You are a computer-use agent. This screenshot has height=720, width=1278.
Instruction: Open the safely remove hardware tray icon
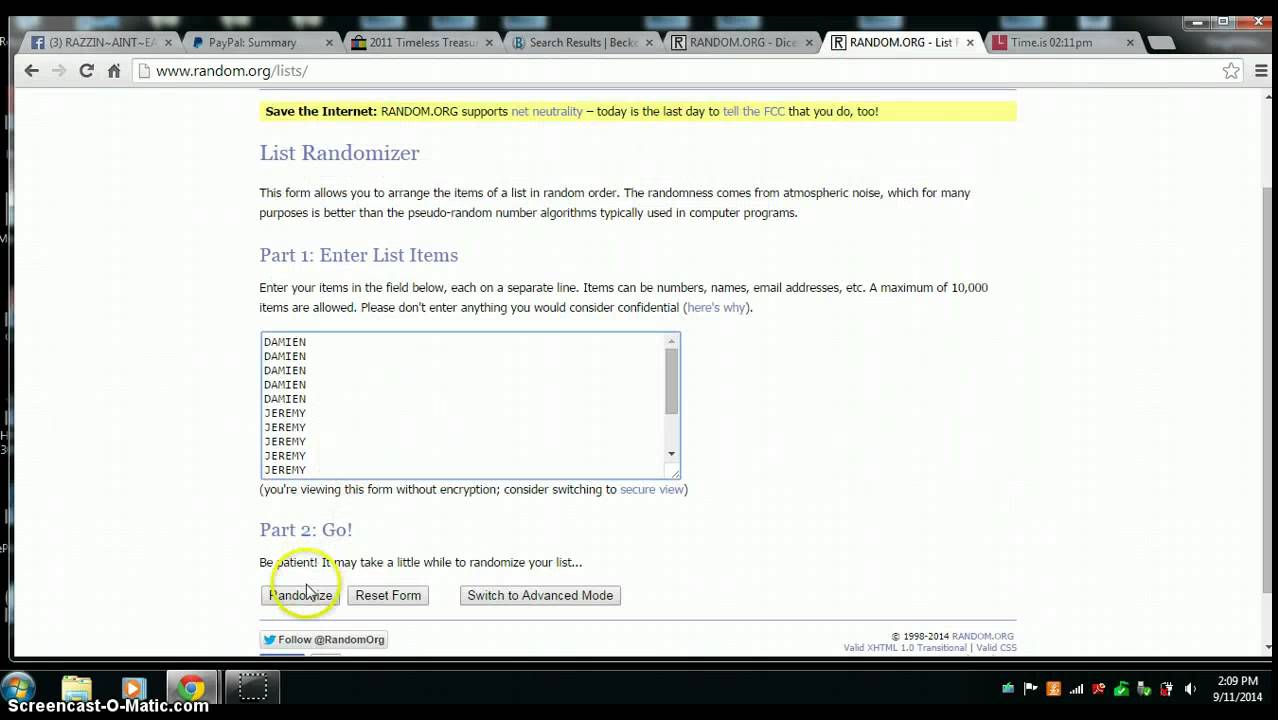[1144, 689]
